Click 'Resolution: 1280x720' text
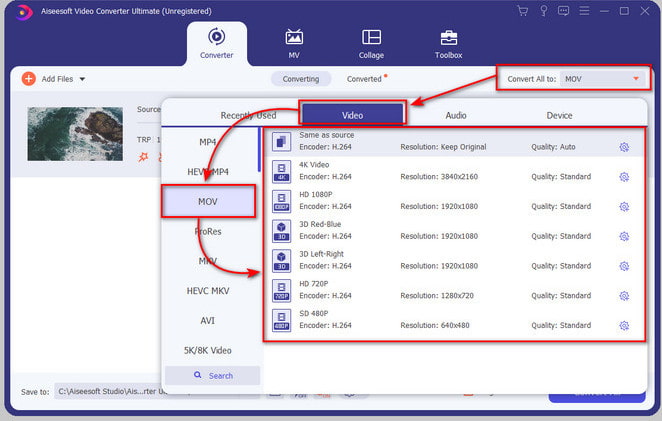This screenshot has width=662, height=421. 437,296
